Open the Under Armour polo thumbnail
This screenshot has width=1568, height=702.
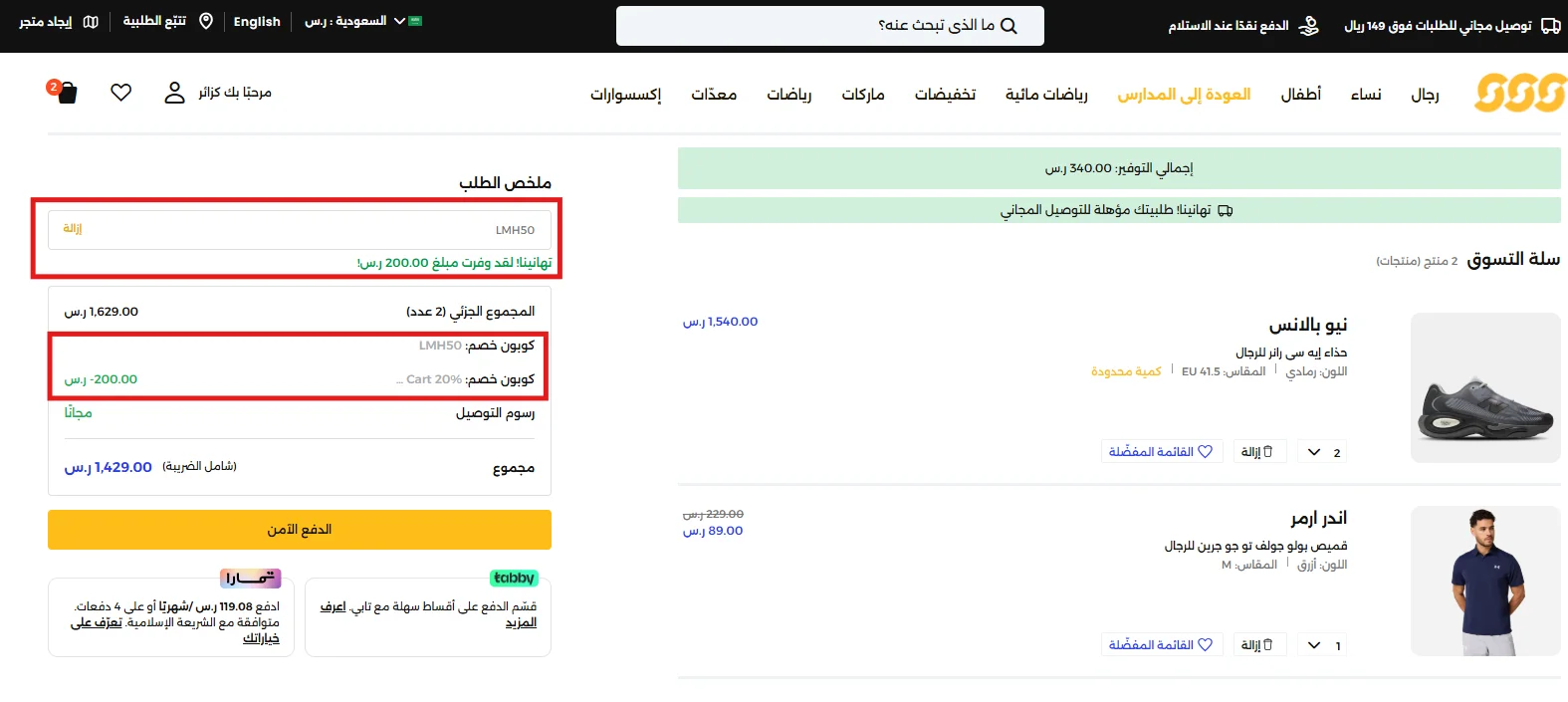(x=1485, y=582)
